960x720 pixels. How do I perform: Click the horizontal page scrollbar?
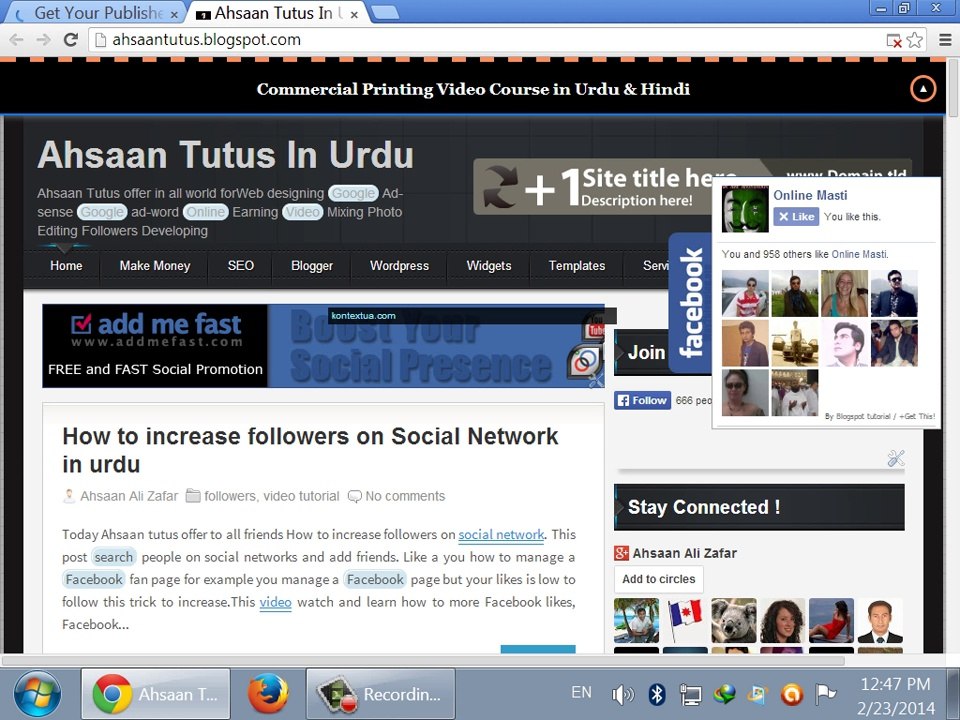[x=424, y=661]
